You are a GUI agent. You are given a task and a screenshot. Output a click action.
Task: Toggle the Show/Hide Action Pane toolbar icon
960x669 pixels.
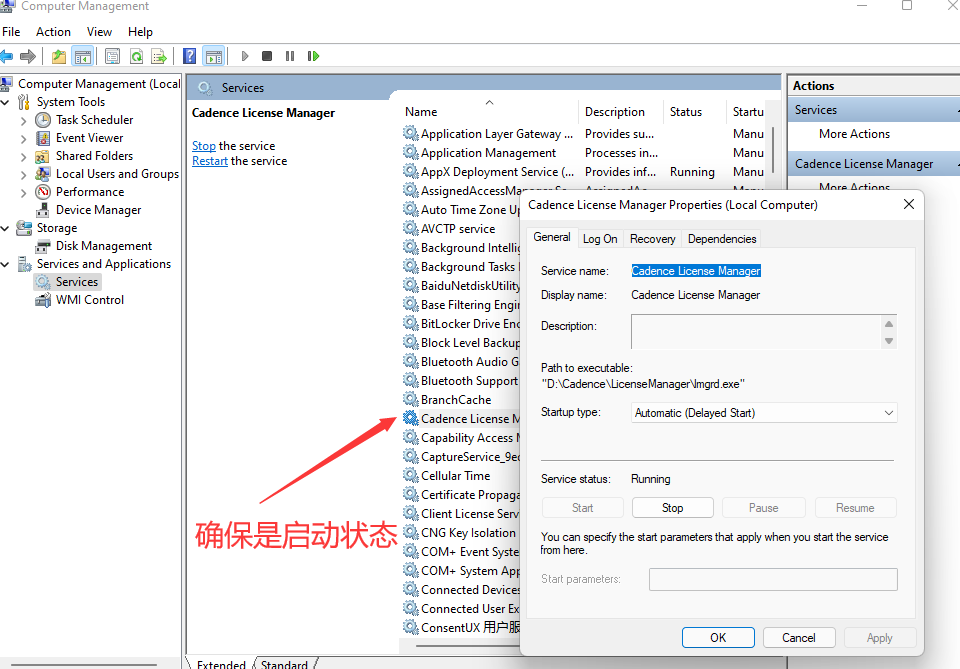point(214,56)
